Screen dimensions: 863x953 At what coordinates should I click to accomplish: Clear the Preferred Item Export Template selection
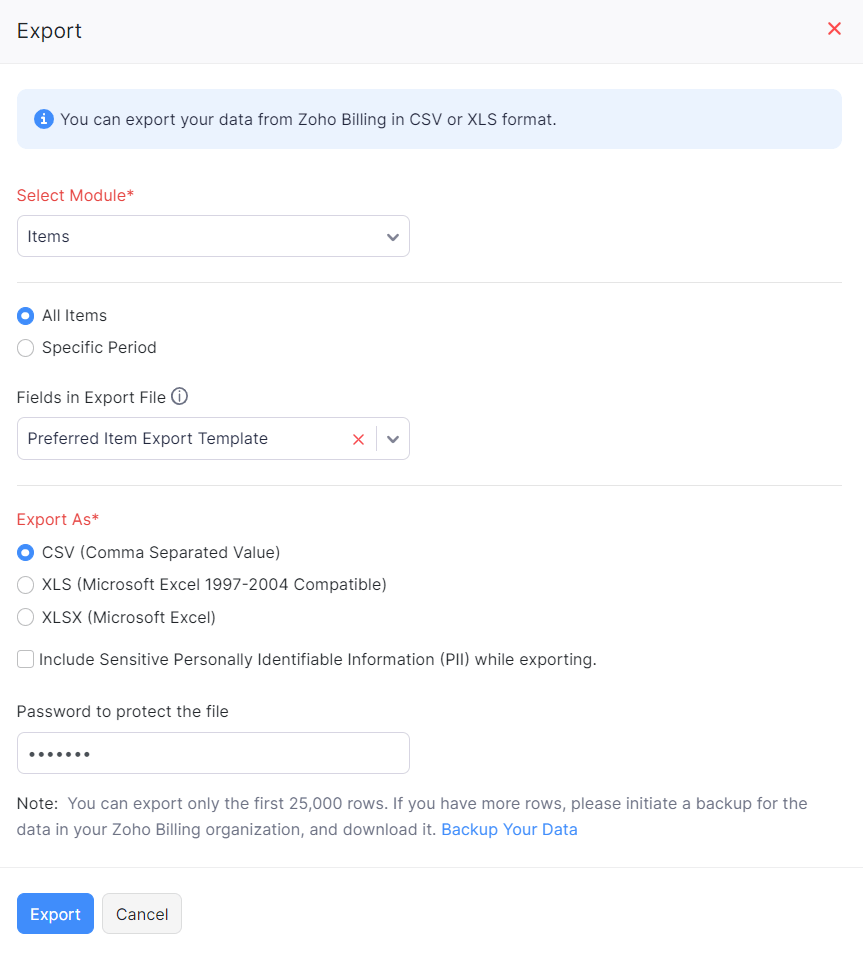tap(358, 439)
